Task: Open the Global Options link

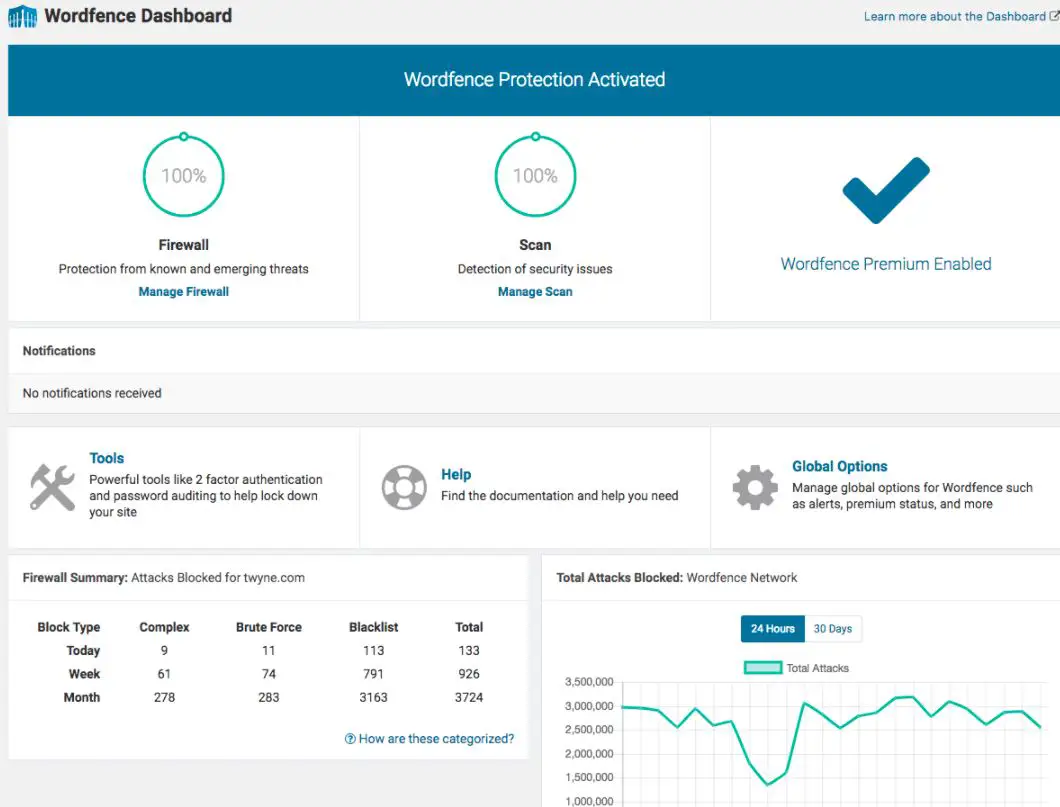Action: 839,466
